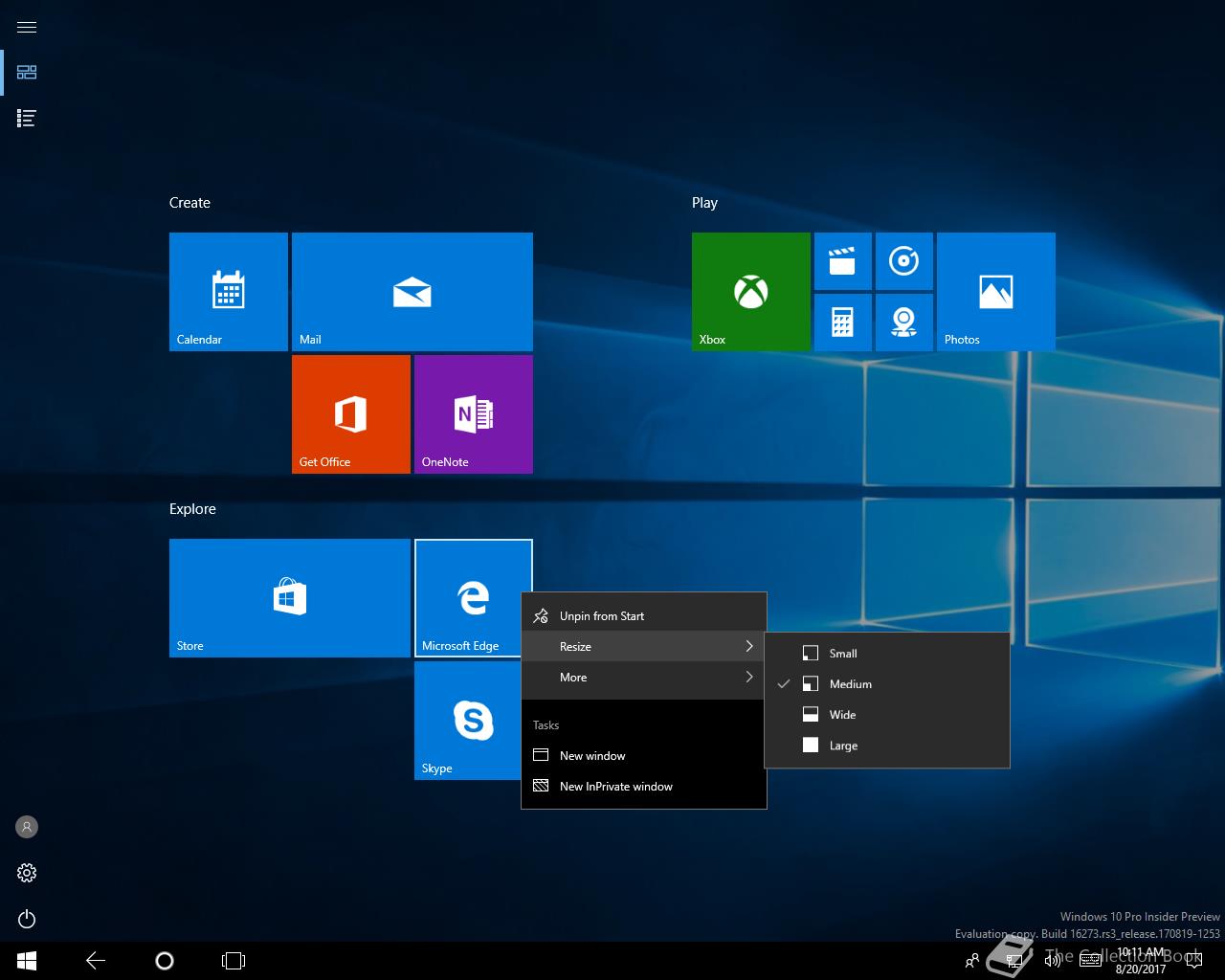Click the Create group name
Screen dimensions: 1225x980
pos(189,203)
